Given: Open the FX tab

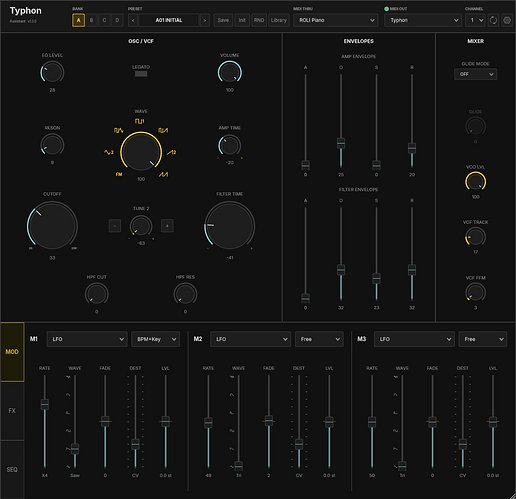Looking at the screenshot, I should tap(12, 411).
